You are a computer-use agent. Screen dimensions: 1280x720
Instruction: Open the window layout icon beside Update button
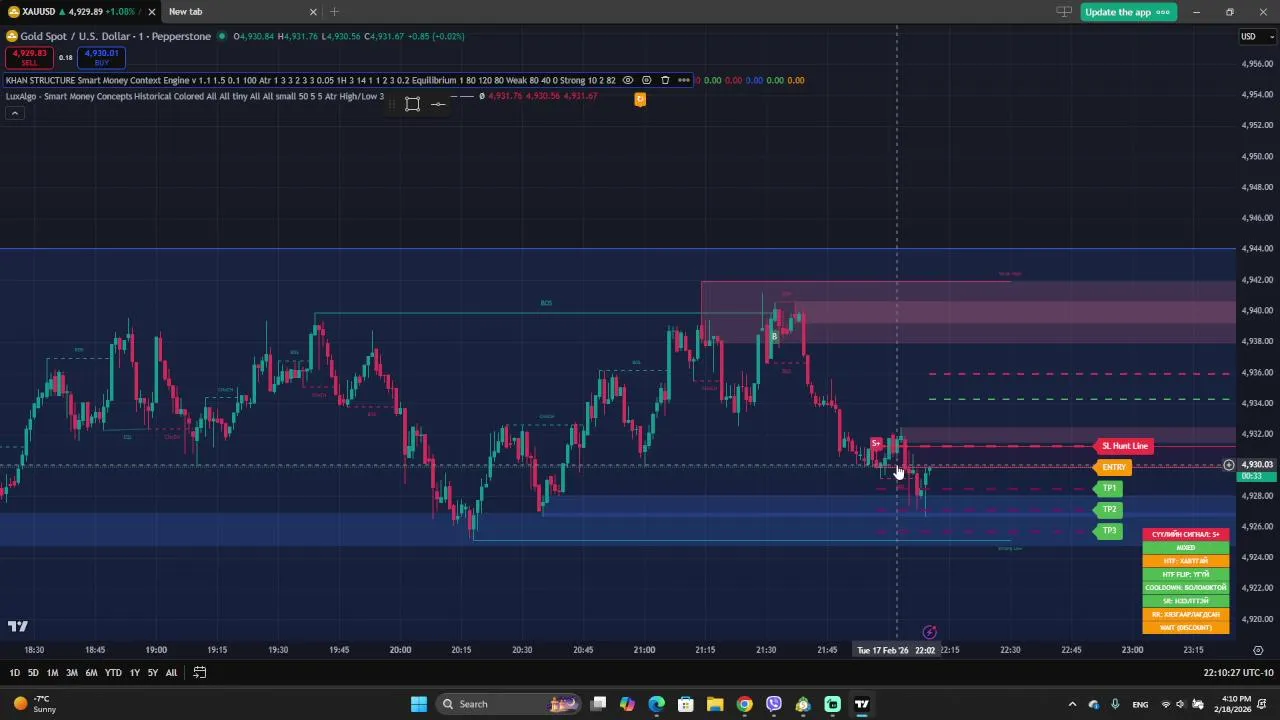tap(1064, 12)
